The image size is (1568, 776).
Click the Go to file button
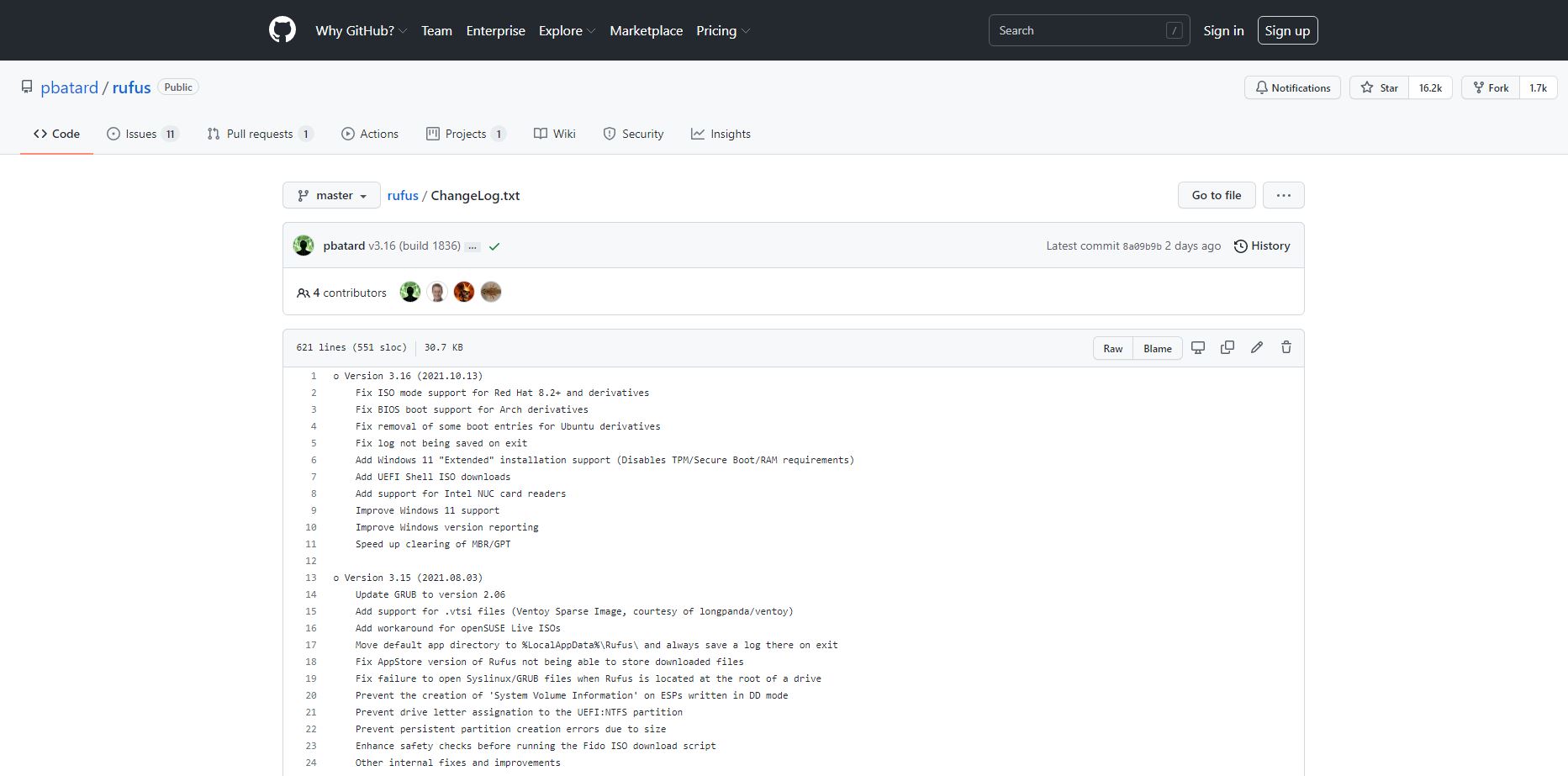(1217, 195)
